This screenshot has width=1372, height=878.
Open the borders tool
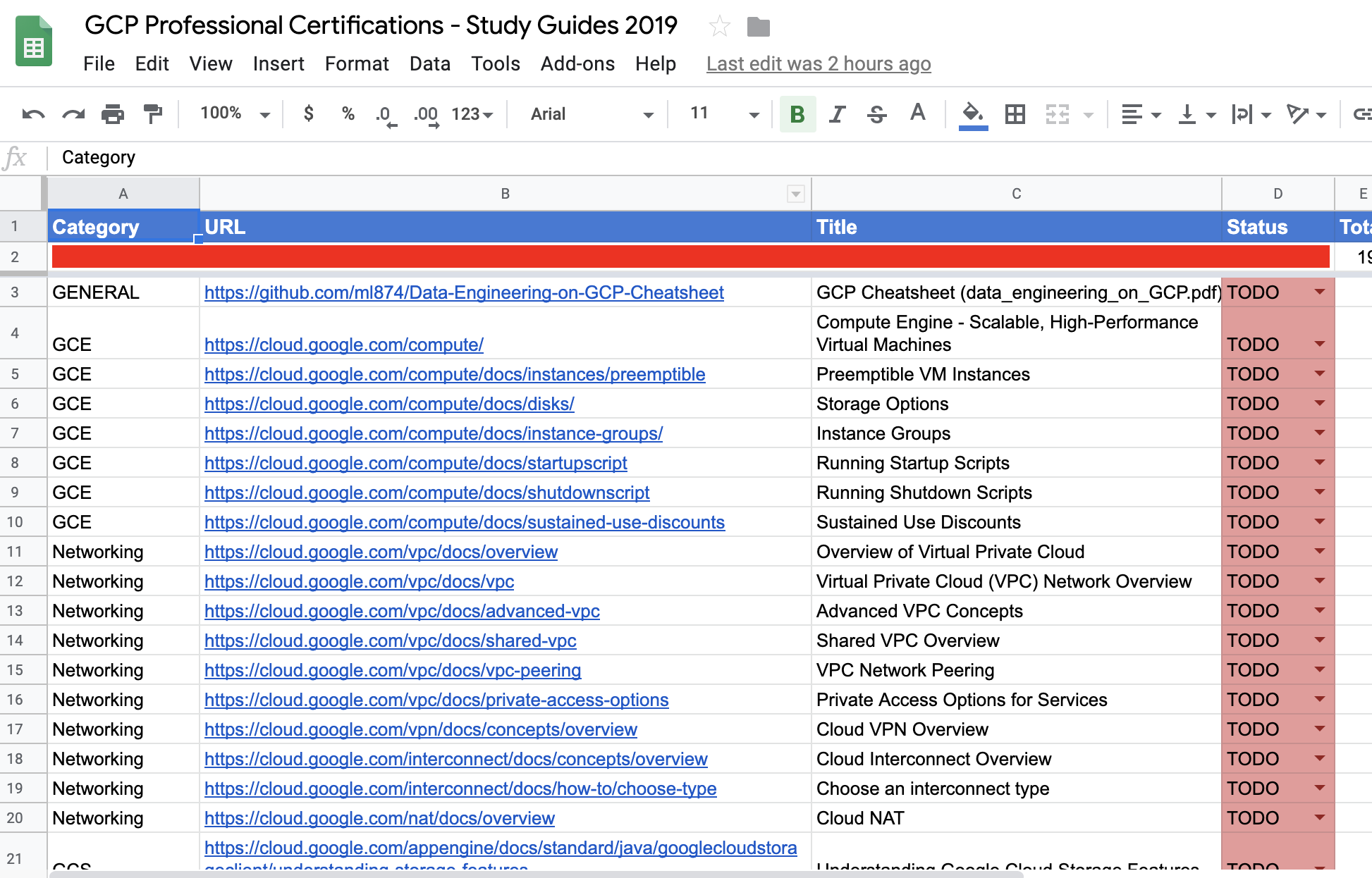(x=1015, y=114)
